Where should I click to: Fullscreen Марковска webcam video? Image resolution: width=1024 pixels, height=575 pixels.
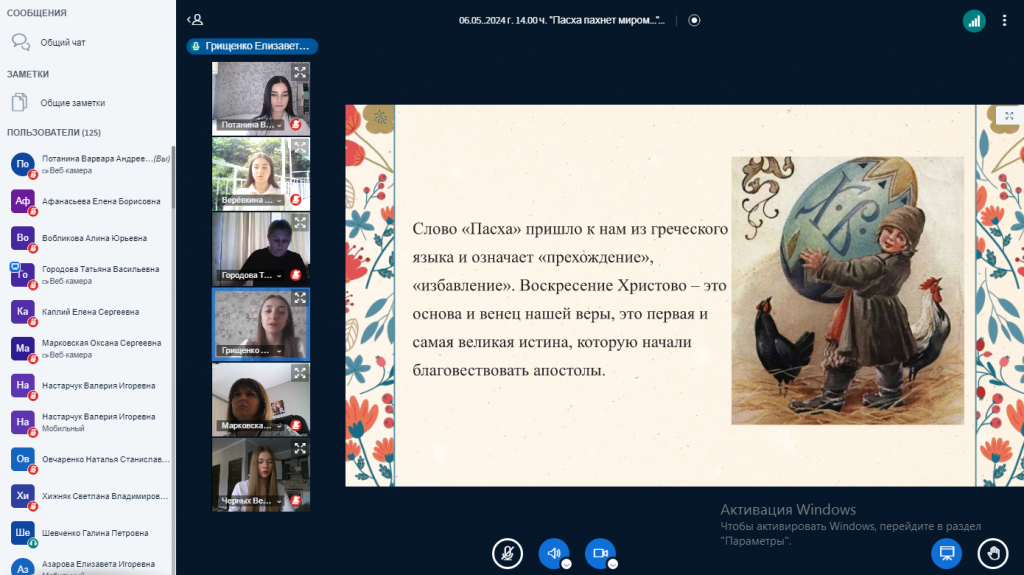[x=300, y=373]
